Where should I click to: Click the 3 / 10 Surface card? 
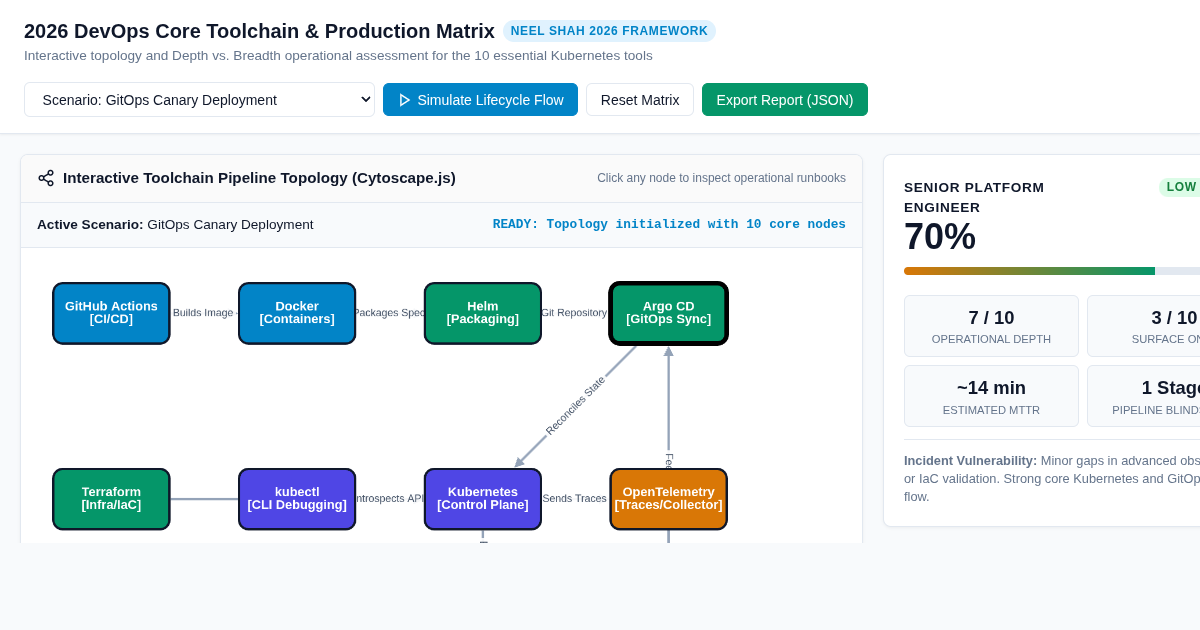click(x=1144, y=326)
